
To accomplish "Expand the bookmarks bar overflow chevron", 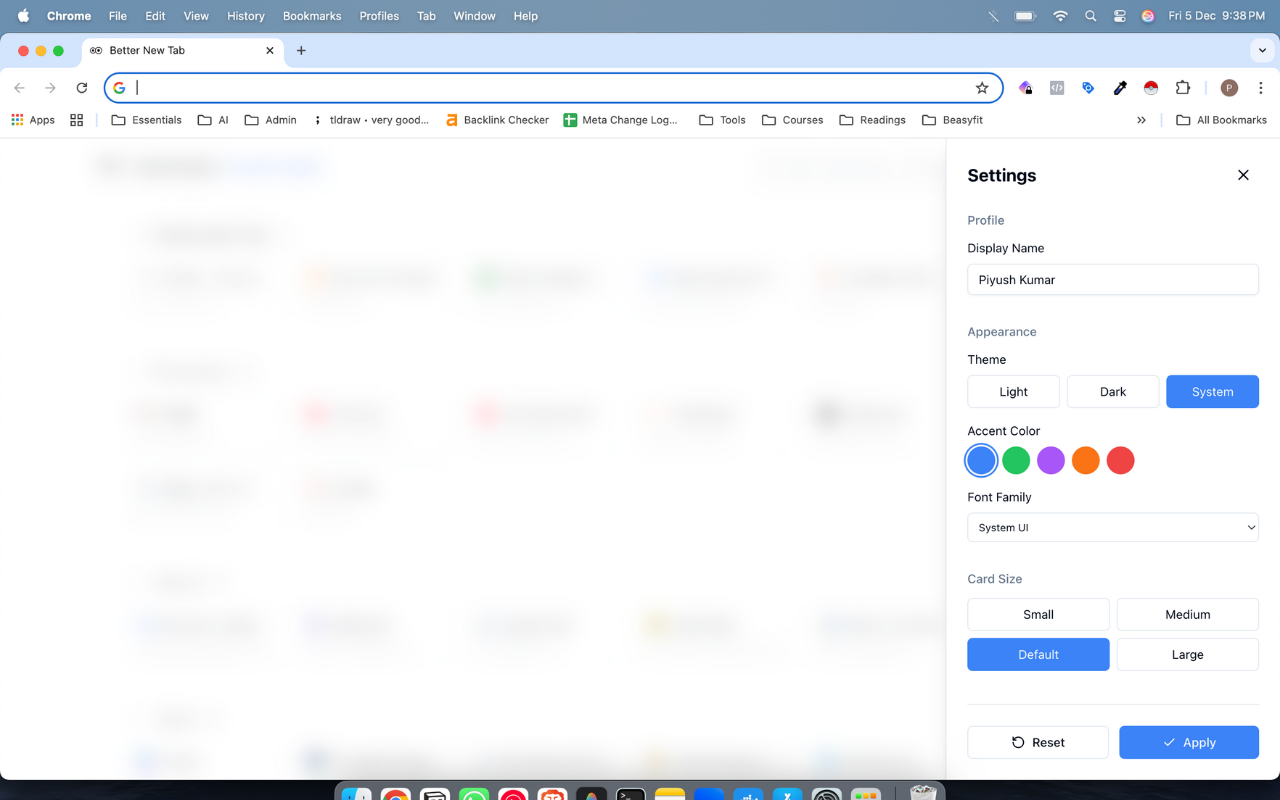I will tap(1142, 119).
